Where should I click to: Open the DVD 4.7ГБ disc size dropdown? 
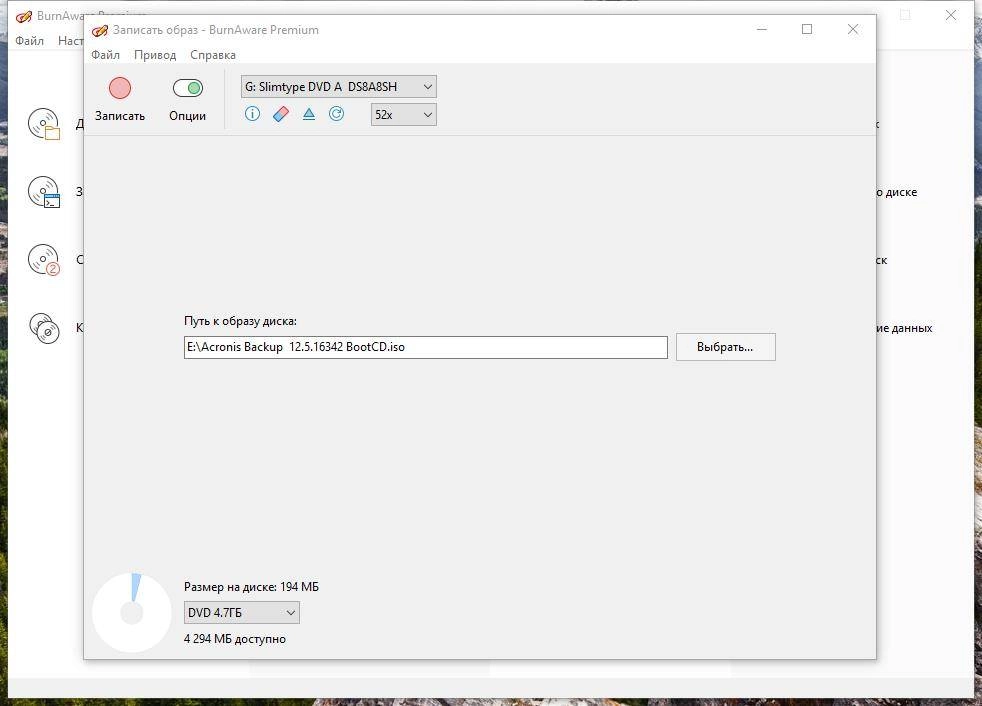242,613
